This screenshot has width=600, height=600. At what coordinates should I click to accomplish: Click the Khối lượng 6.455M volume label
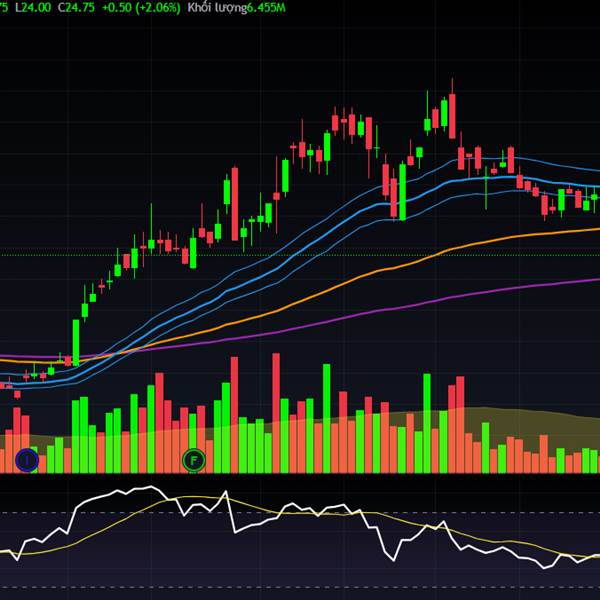coord(236,8)
